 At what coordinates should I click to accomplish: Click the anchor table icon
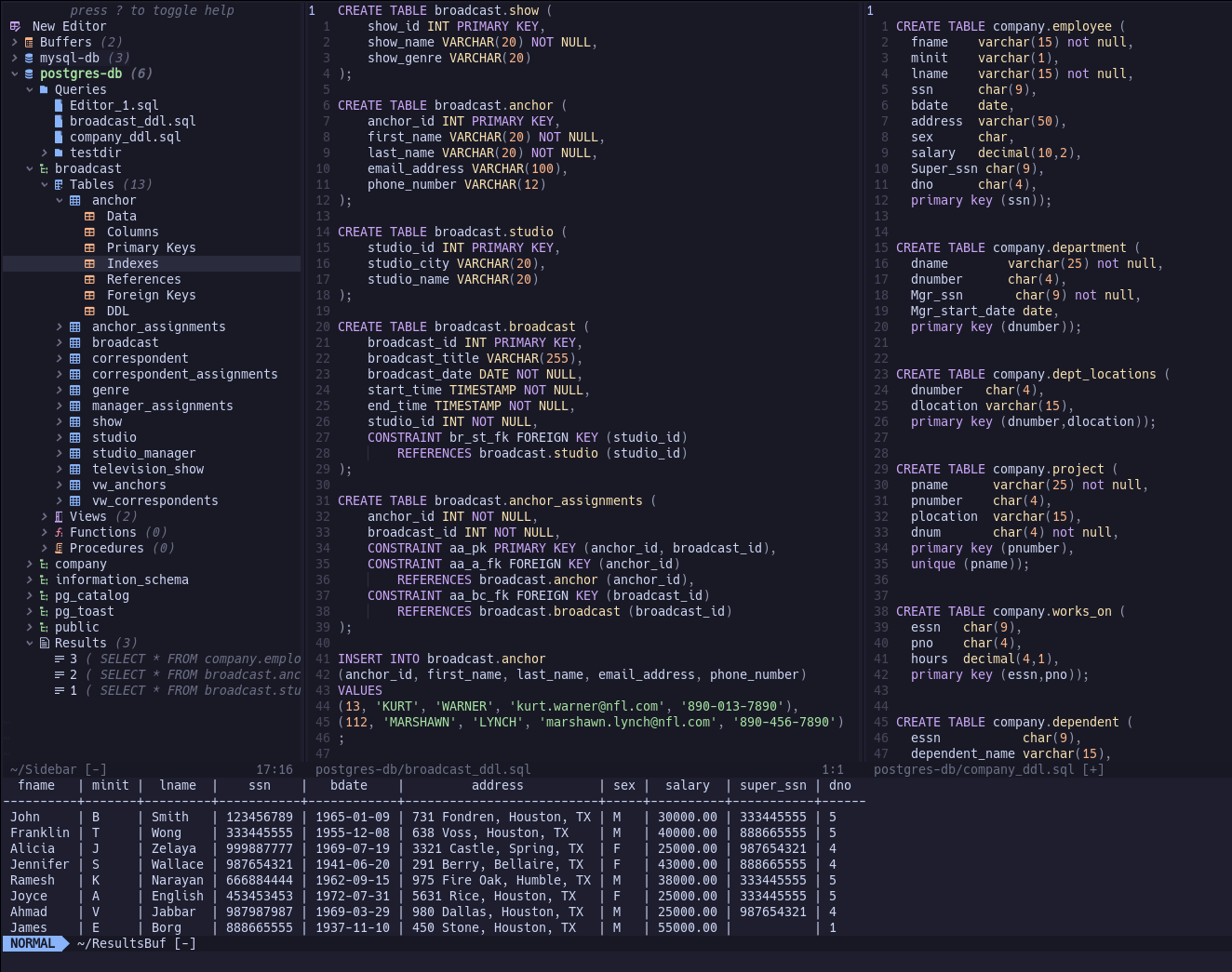[x=74, y=200]
